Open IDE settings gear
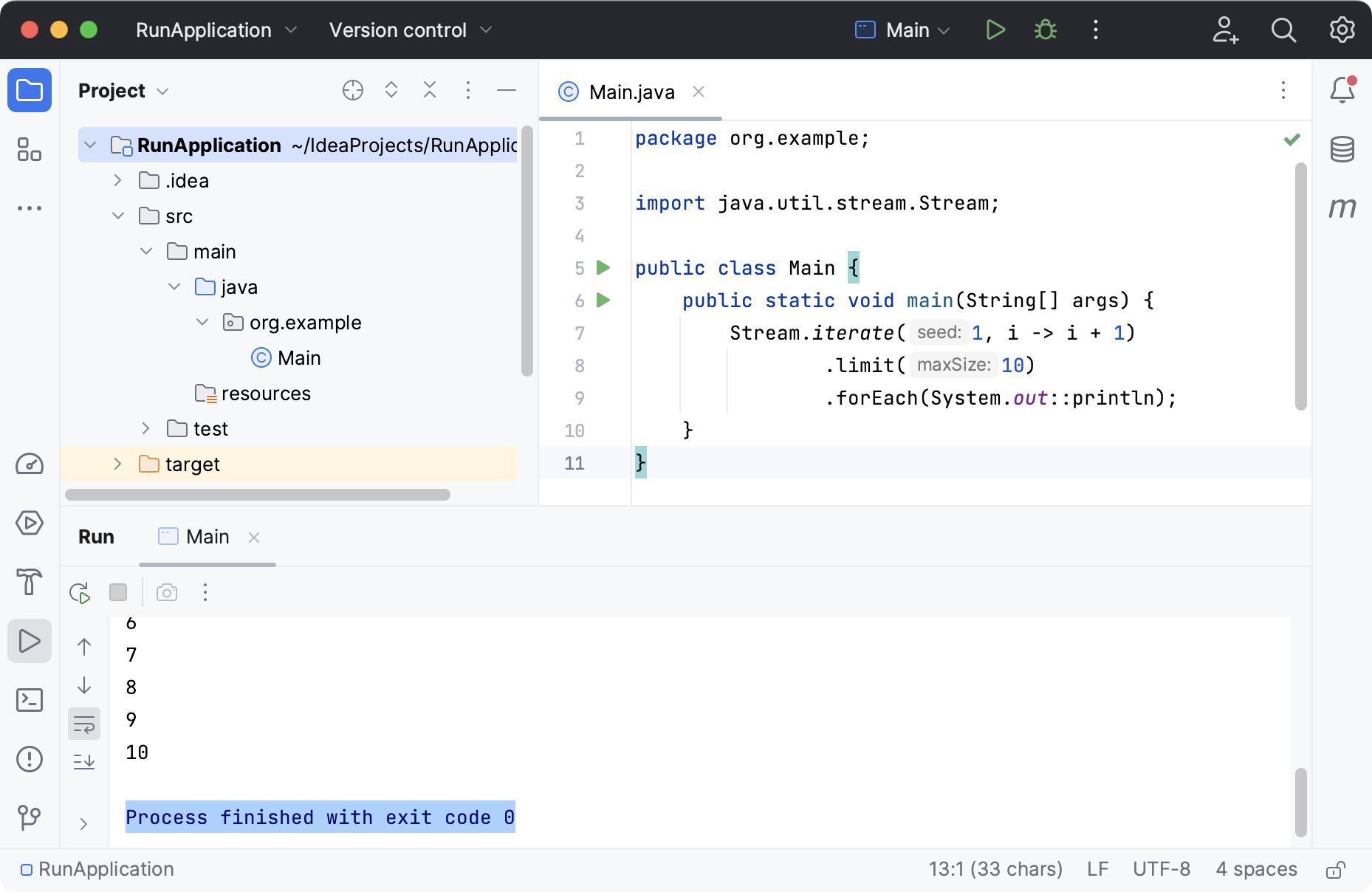 pos(1342,30)
